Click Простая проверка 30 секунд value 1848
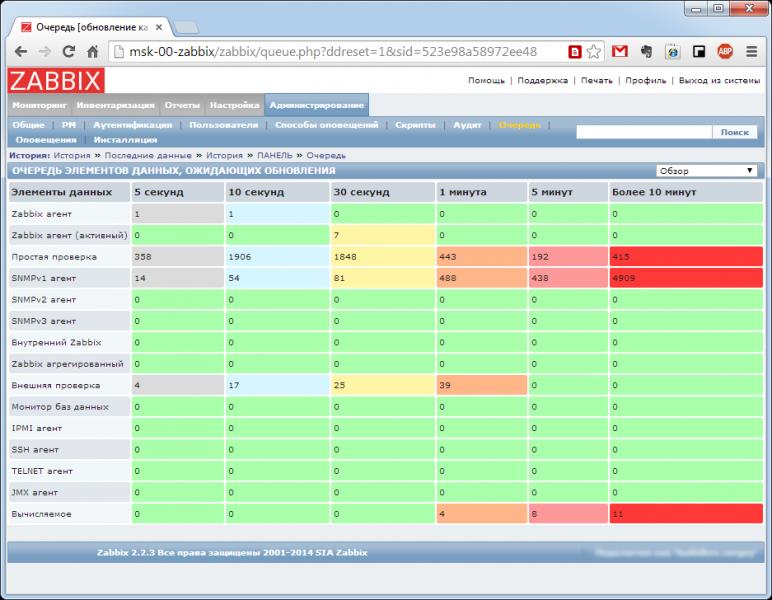Image resolution: width=772 pixels, height=600 pixels. tap(383, 257)
